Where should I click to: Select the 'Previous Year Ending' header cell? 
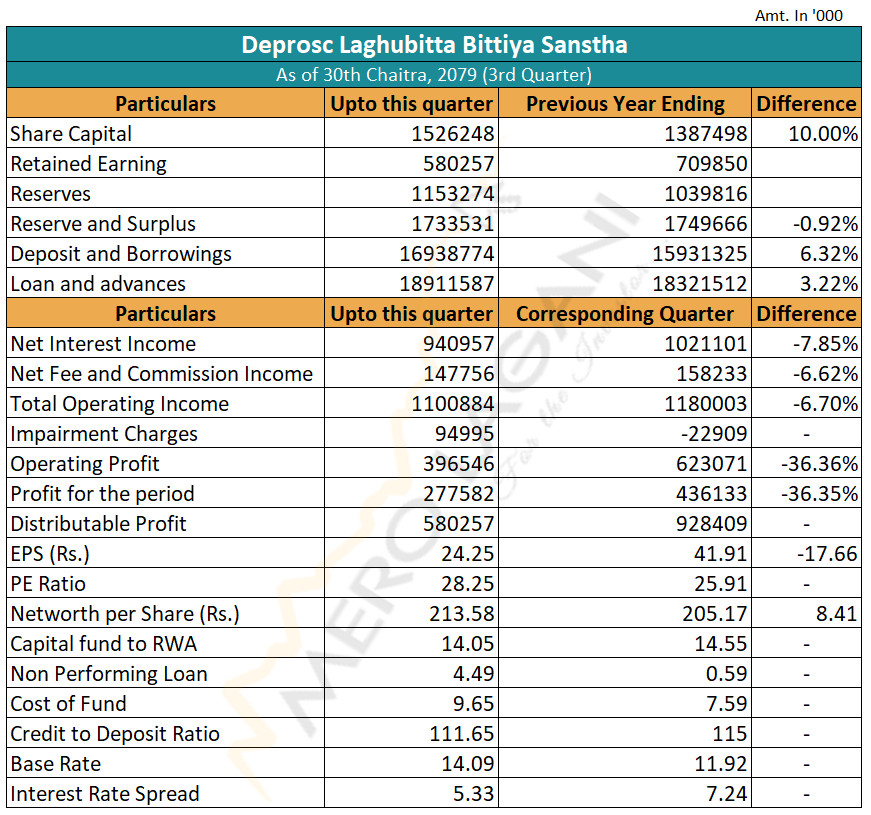tap(625, 104)
